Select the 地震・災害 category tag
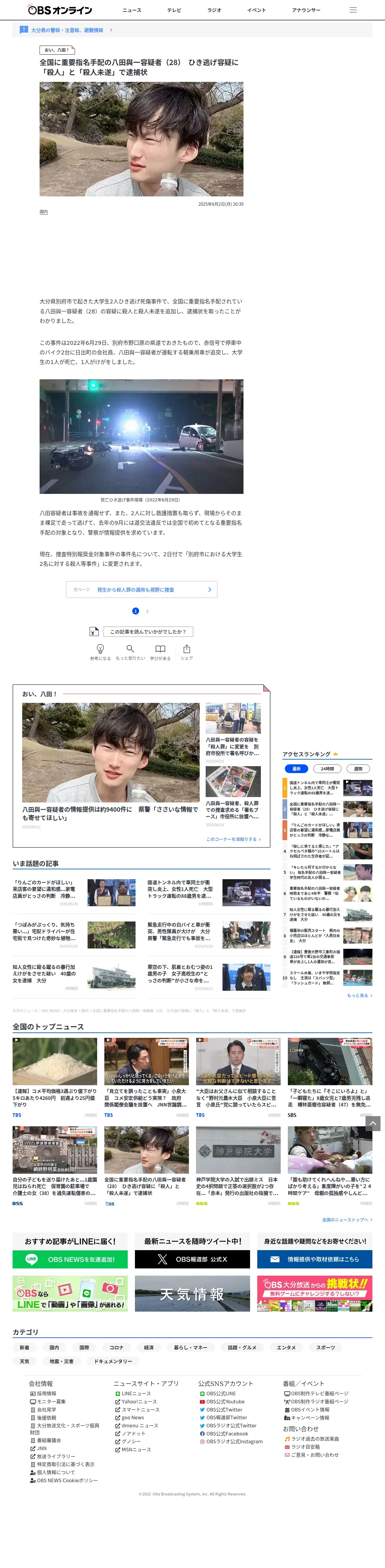The width and height of the screenshot is (385, 1568). [x=61, y=1361]
